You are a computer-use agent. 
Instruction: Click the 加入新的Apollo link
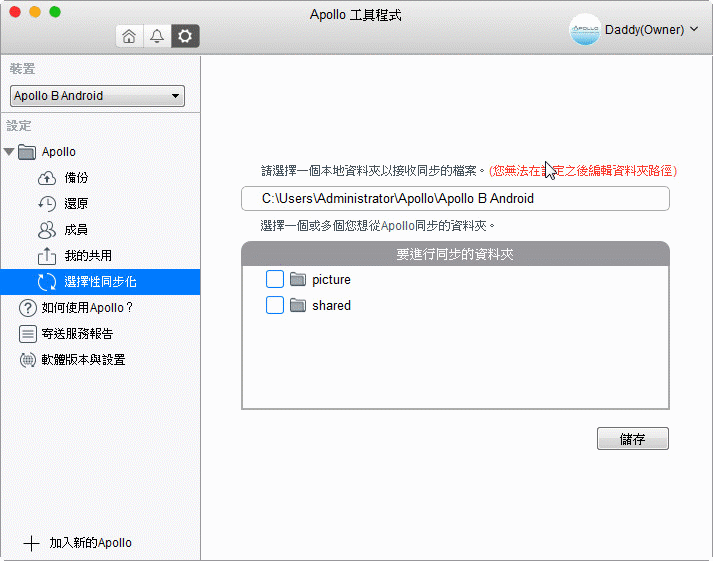90,543
